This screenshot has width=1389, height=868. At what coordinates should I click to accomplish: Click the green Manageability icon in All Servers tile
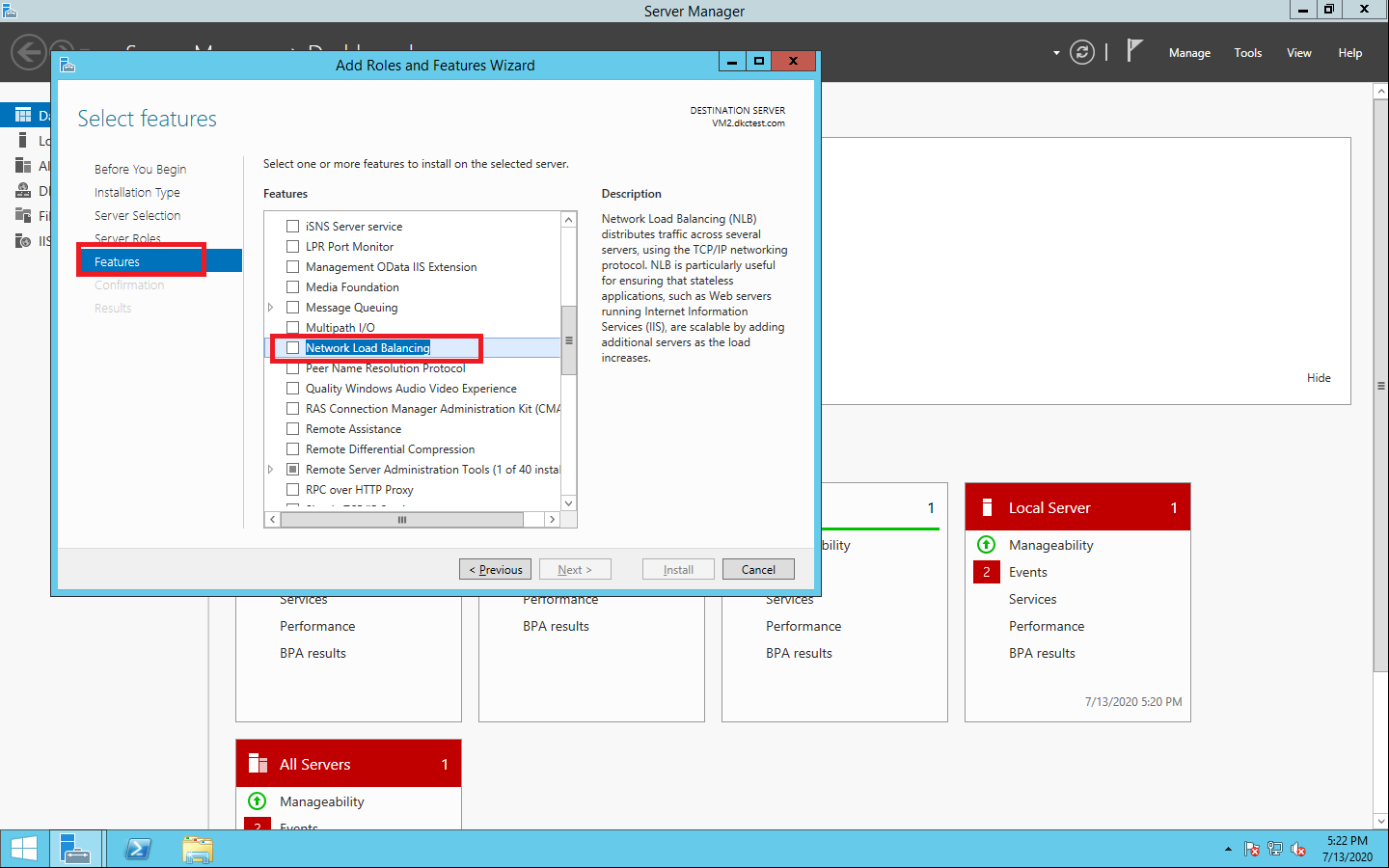pos(257,801)
